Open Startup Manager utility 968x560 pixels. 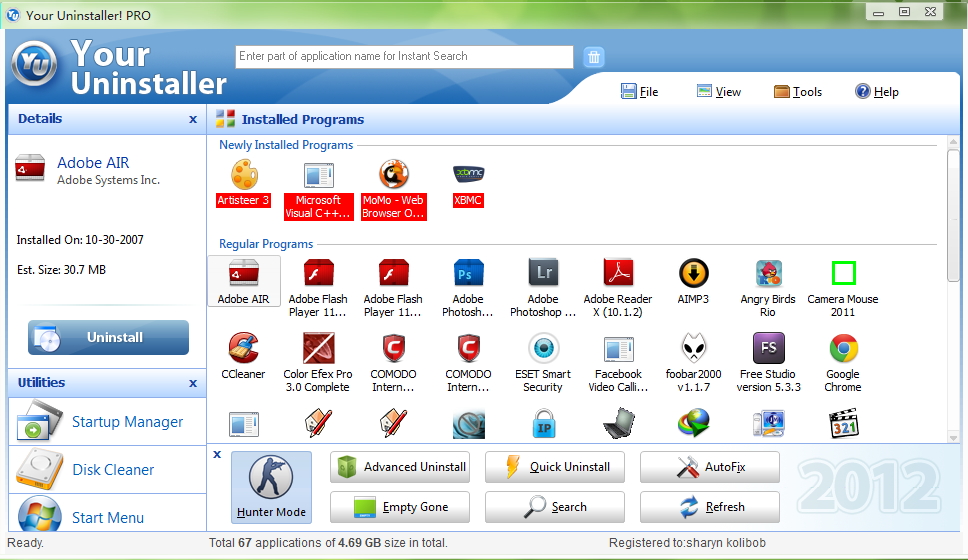[107, 422]
